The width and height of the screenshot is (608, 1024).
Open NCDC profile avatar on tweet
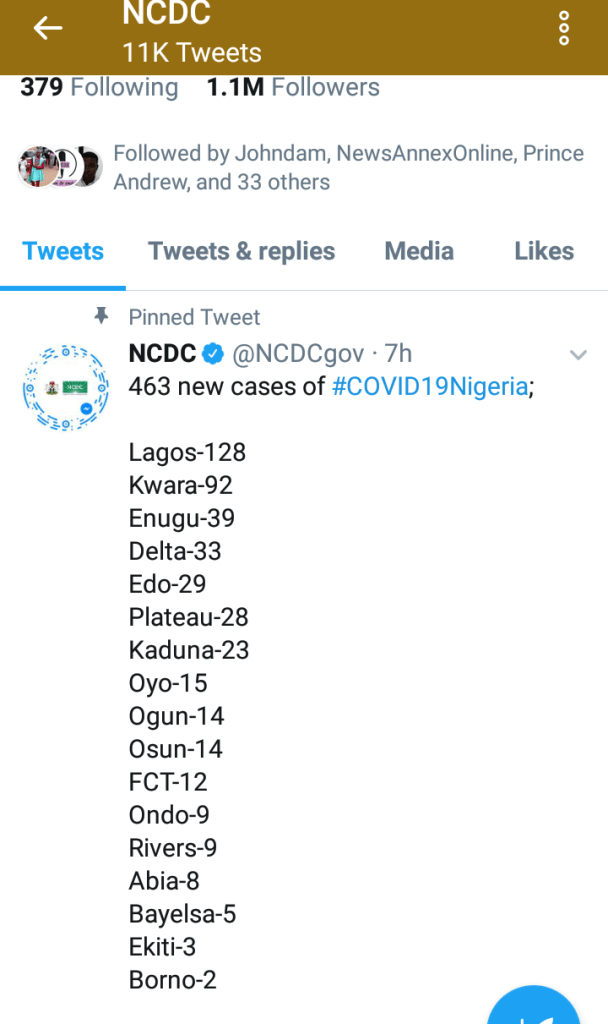click(64, 387)
